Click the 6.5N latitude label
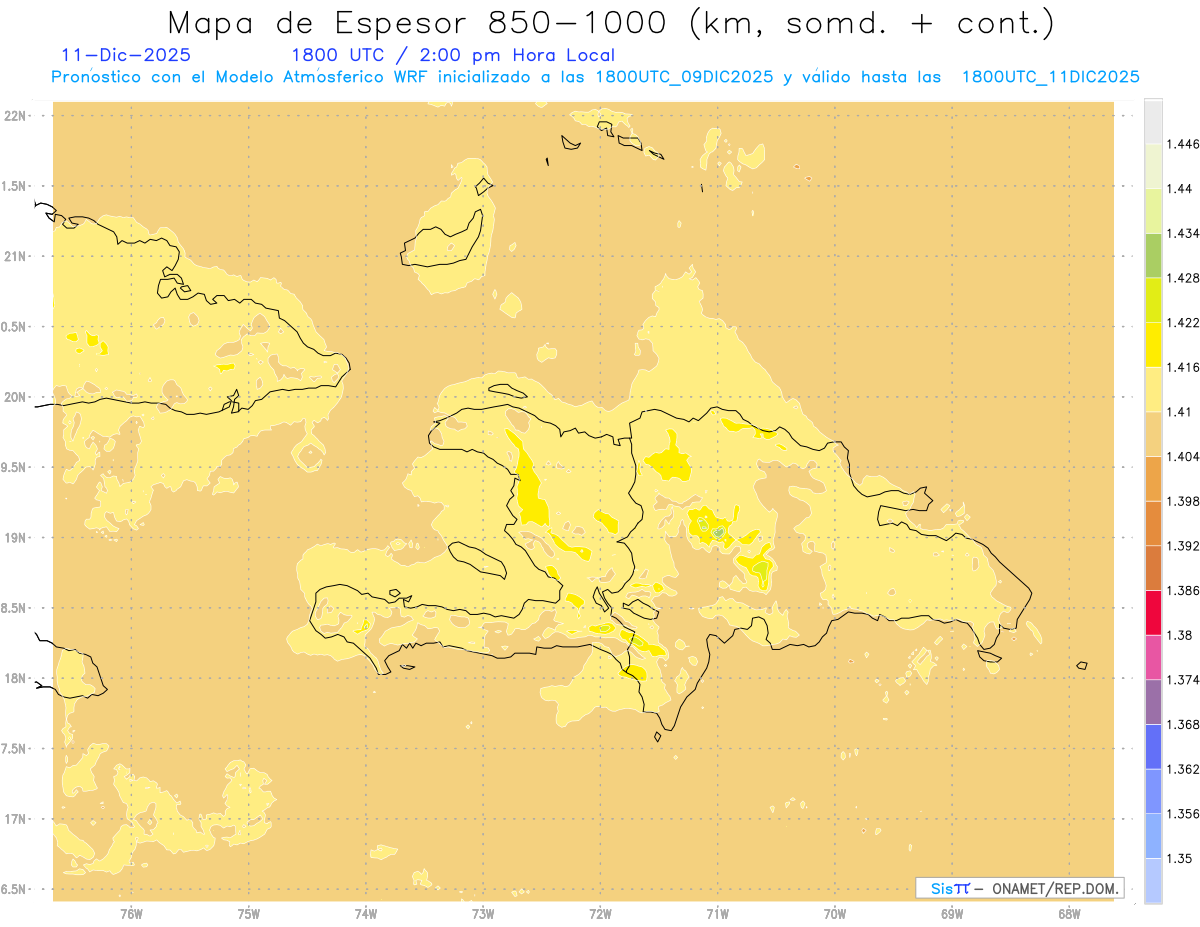This screenshot has width=1200, height=927. point(13,889)
